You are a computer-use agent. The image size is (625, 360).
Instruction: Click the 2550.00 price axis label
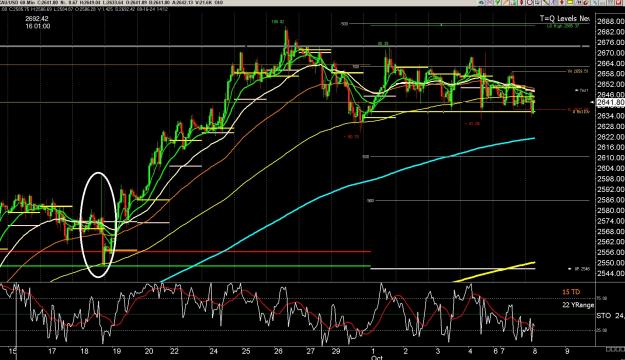[611, 263]
